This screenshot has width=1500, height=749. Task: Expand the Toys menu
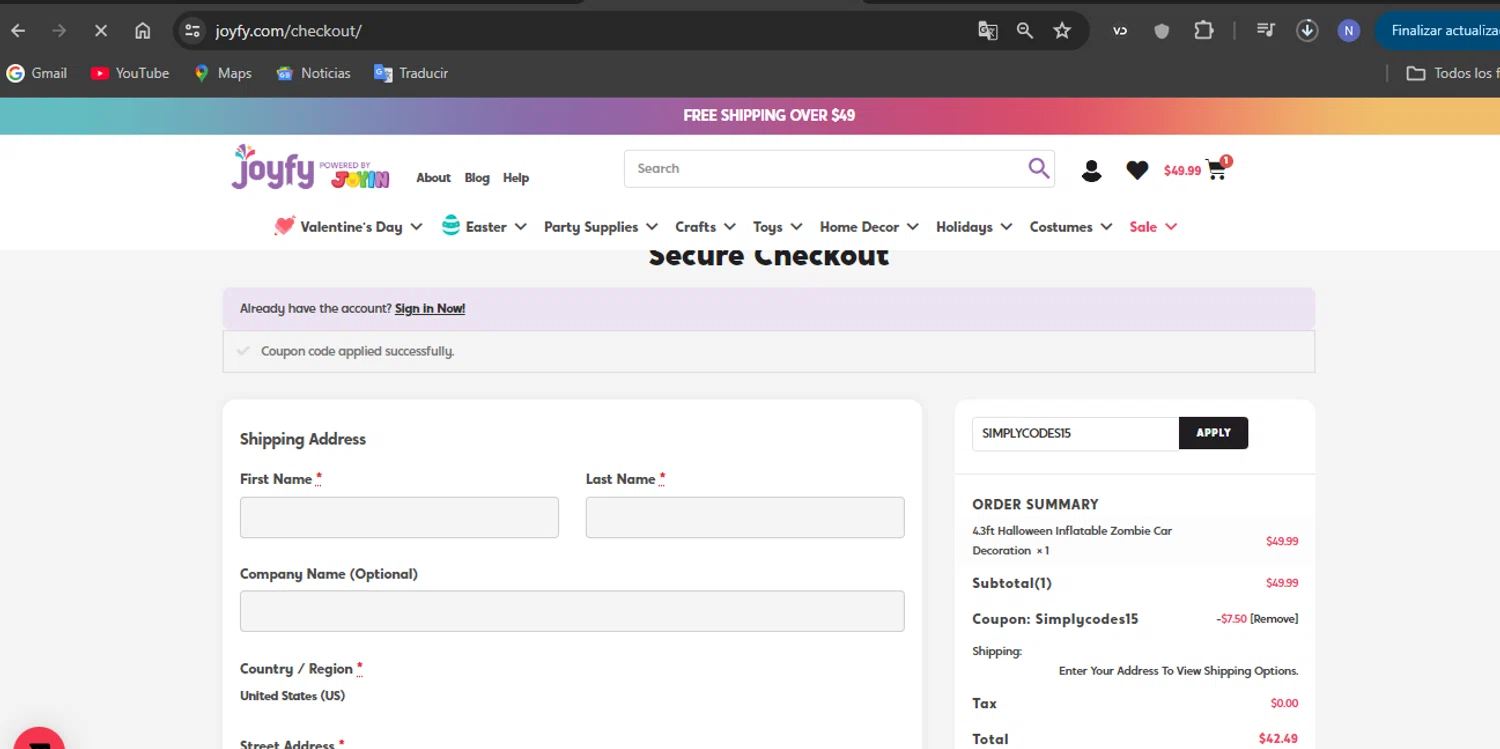[x=777, y=227]
